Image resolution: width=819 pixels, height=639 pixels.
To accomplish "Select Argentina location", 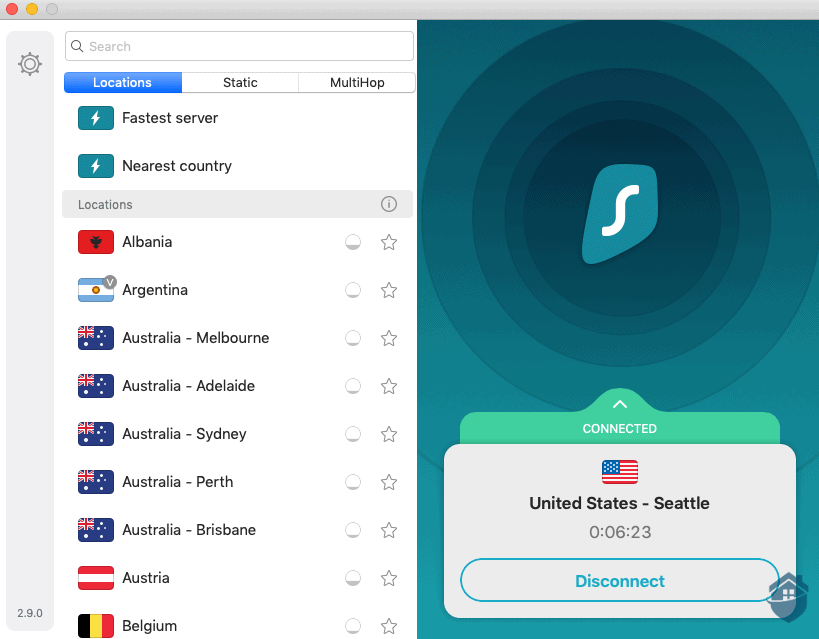I will tap(238, 290).
